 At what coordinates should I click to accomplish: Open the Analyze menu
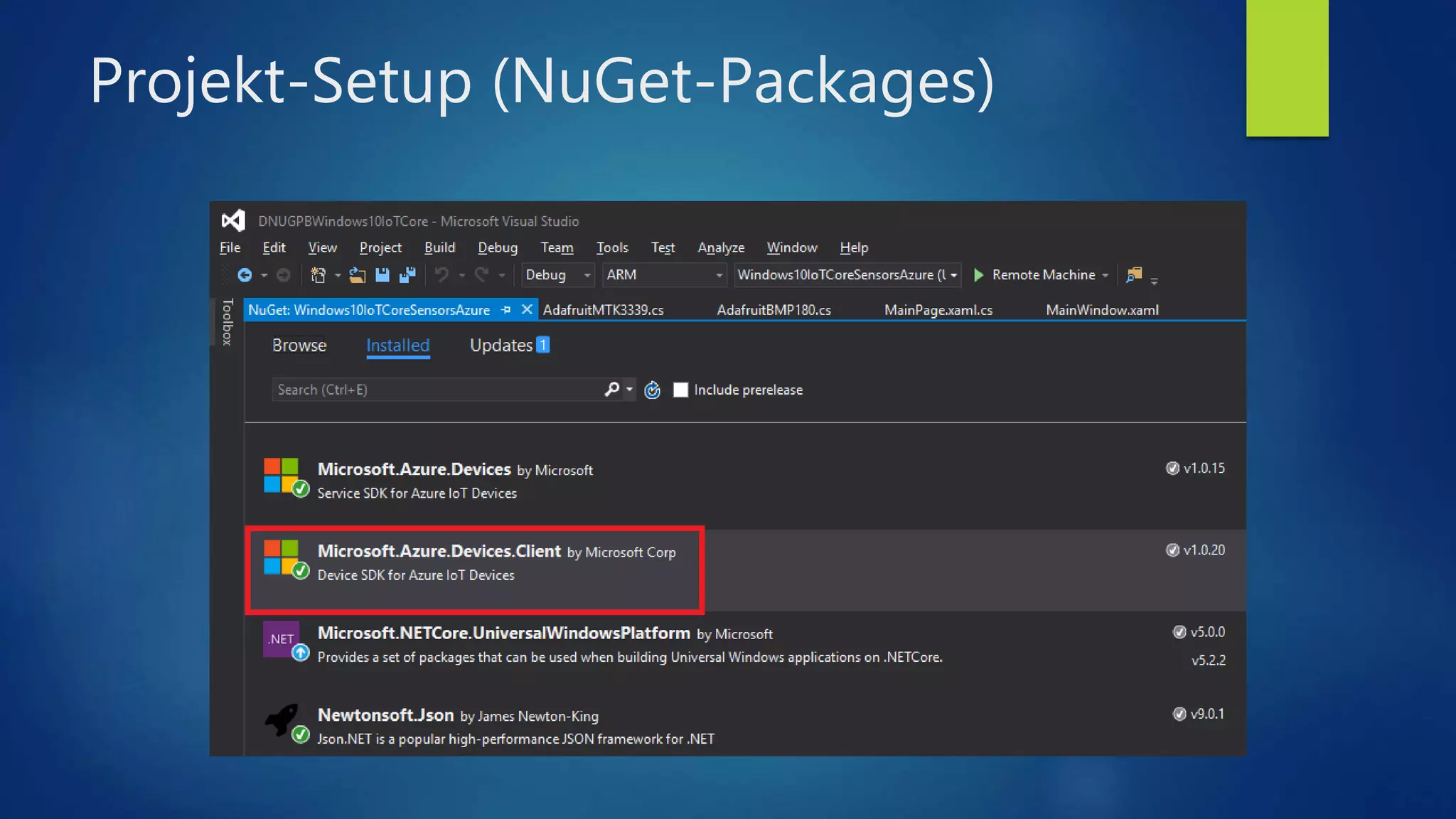tap(721, 247)
